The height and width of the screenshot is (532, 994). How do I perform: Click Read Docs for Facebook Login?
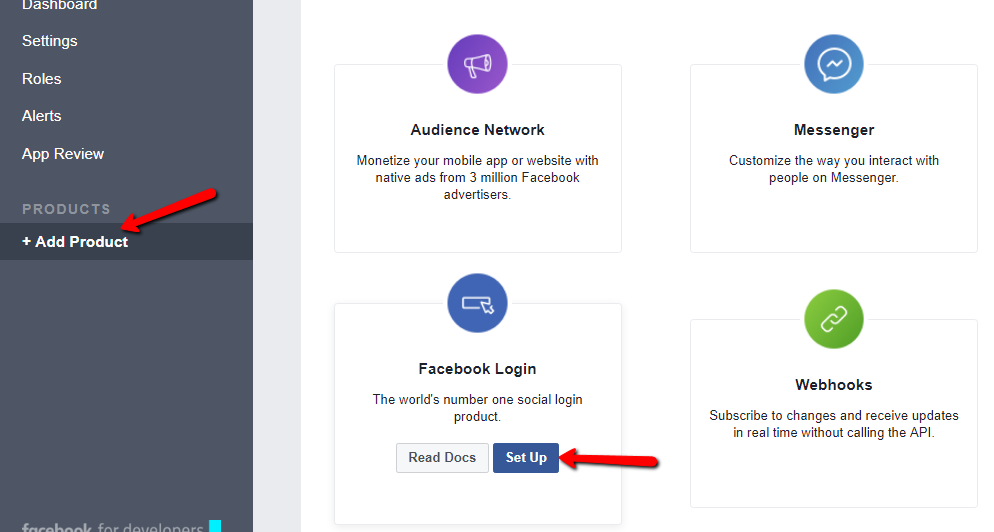coord(442,458)
